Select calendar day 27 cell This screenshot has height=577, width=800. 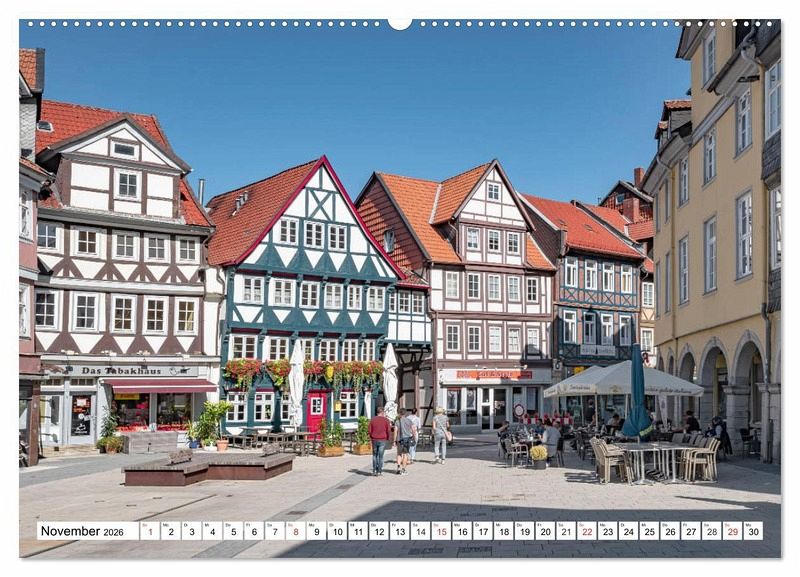pos(691,531)
